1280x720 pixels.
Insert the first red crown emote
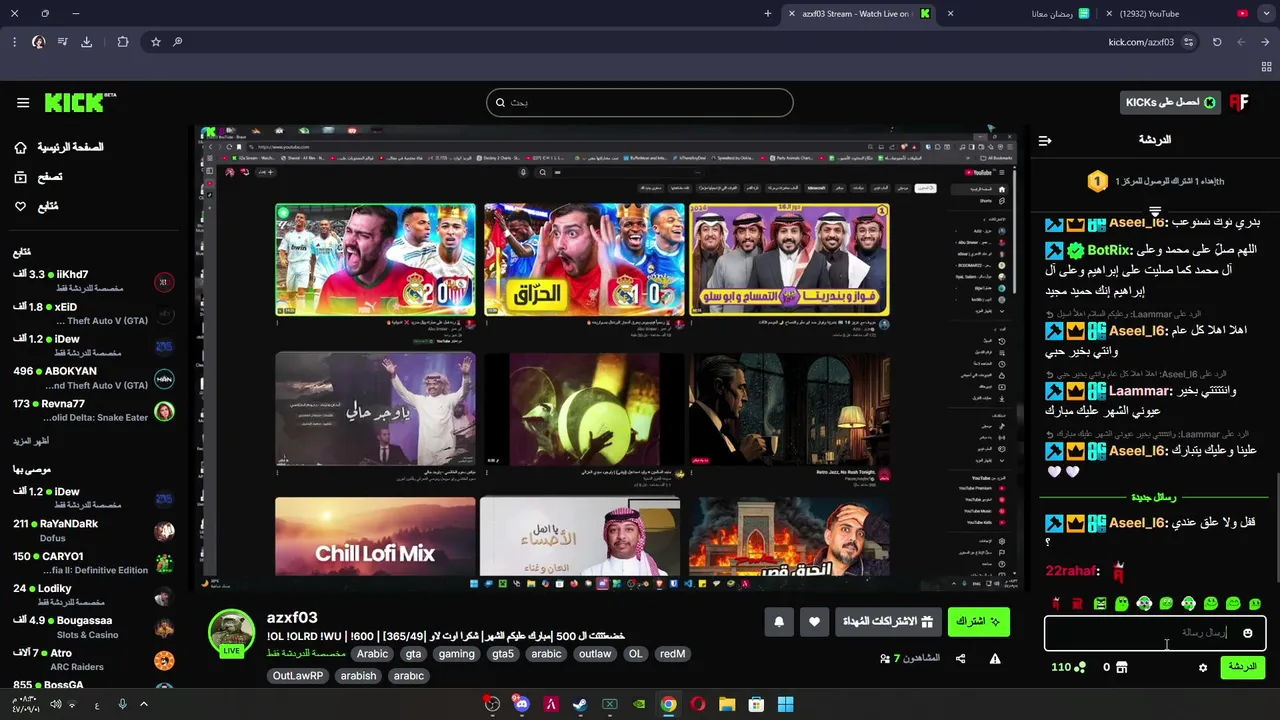pos(1056,604)
